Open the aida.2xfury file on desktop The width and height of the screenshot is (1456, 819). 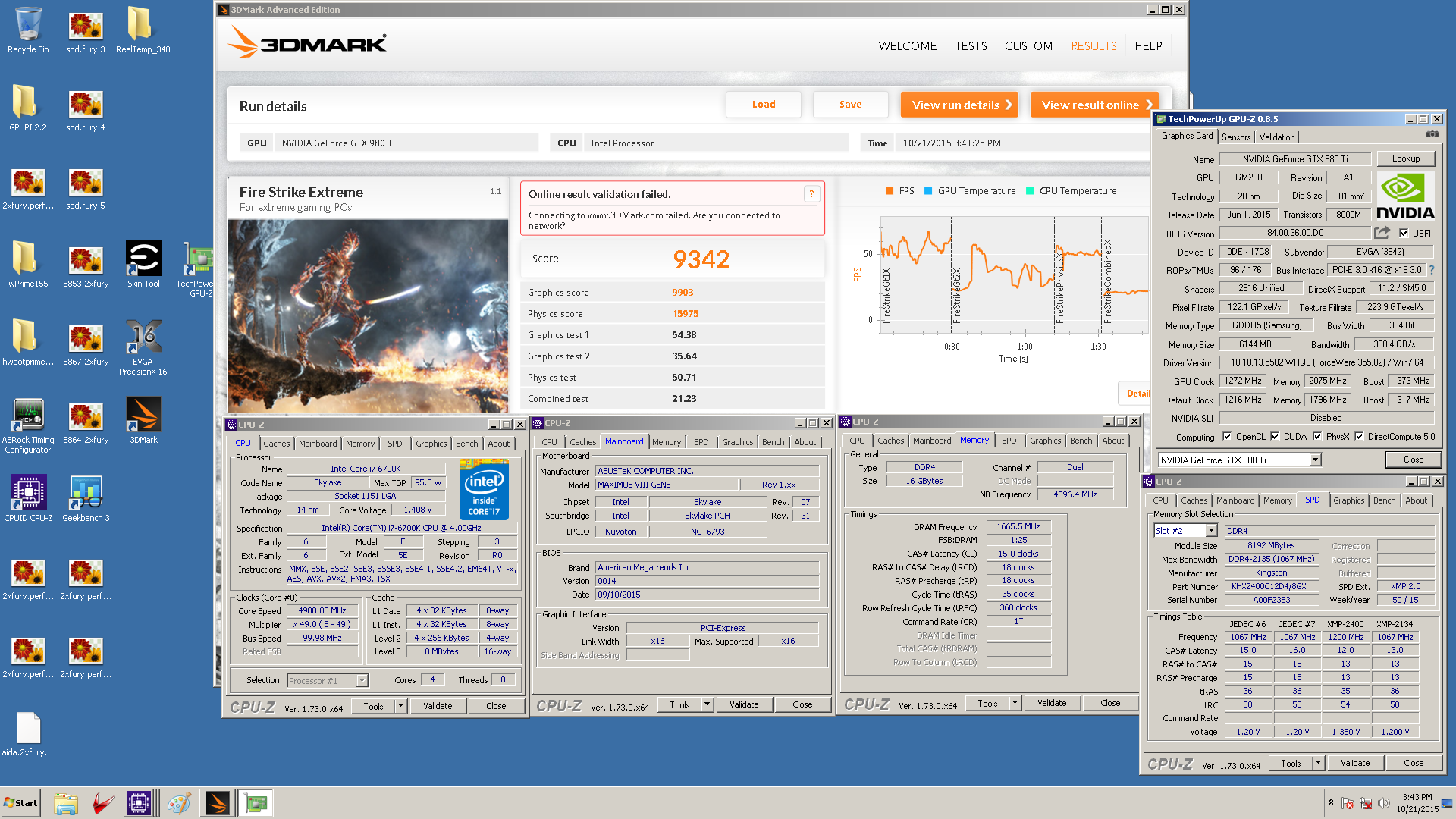point(28,733)
